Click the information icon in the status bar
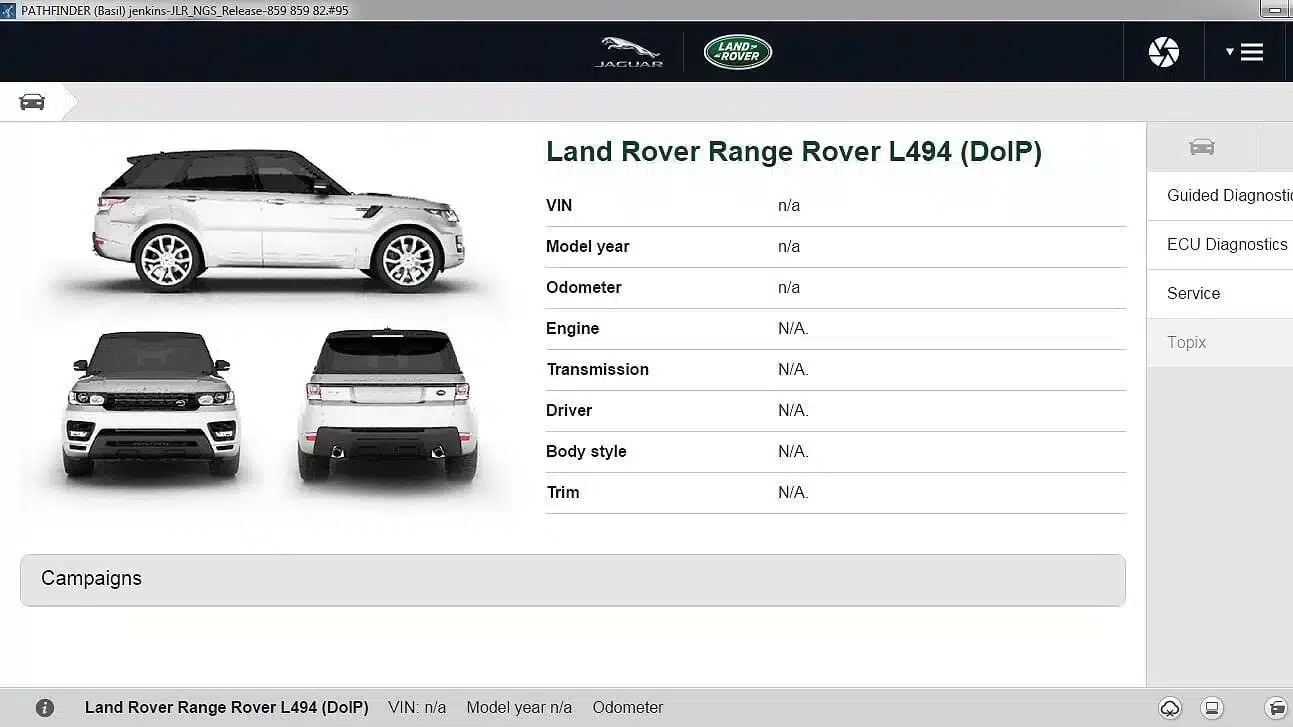 coord(47,707)
